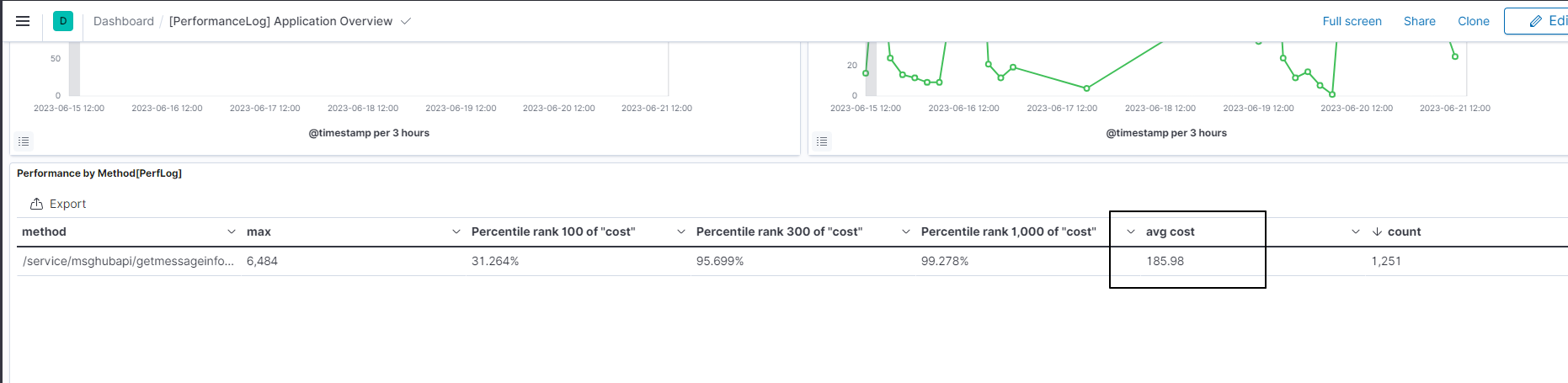Viewport: 1568px width, 383px height.
Task: Click the avg cost value 185.98
Action: [1165, 261]
